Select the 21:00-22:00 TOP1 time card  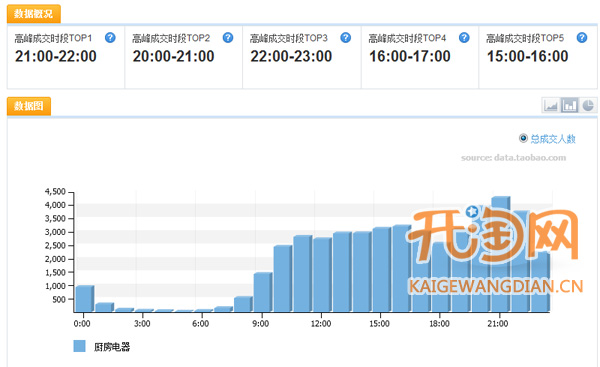65,57
